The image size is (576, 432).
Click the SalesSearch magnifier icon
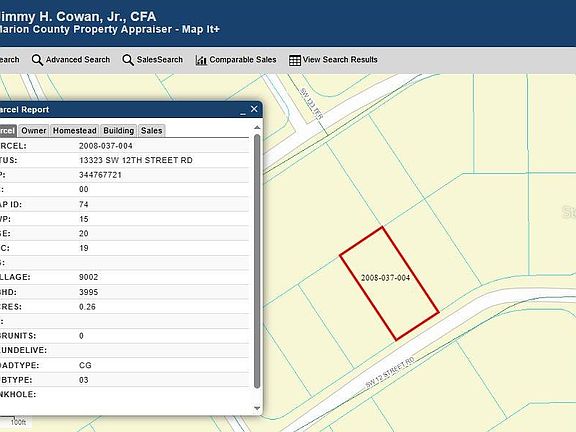tap(128, 60)
